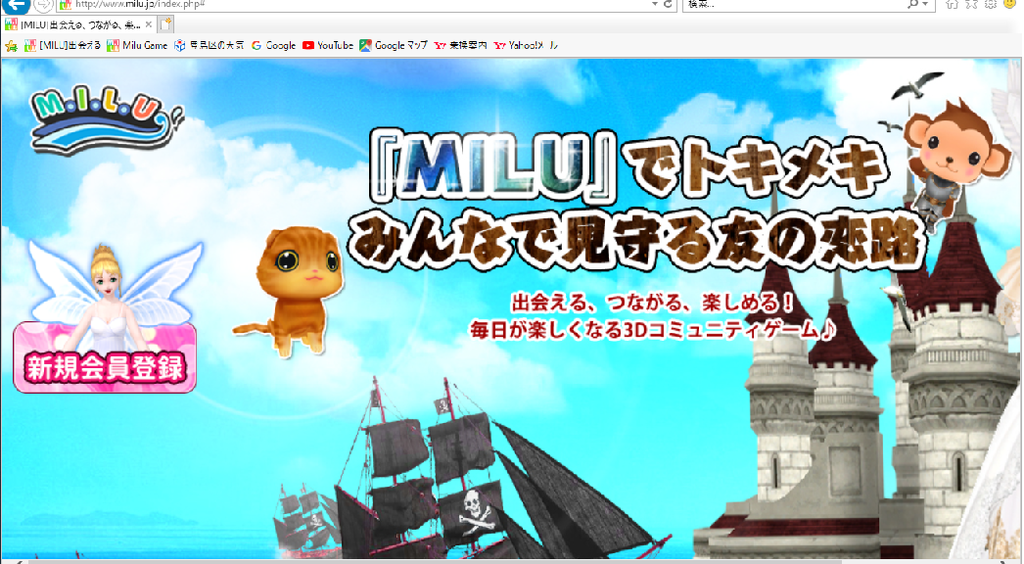1024x564 pixels.
Task: Open the Tools gear icon
Action: pos(991,4)
